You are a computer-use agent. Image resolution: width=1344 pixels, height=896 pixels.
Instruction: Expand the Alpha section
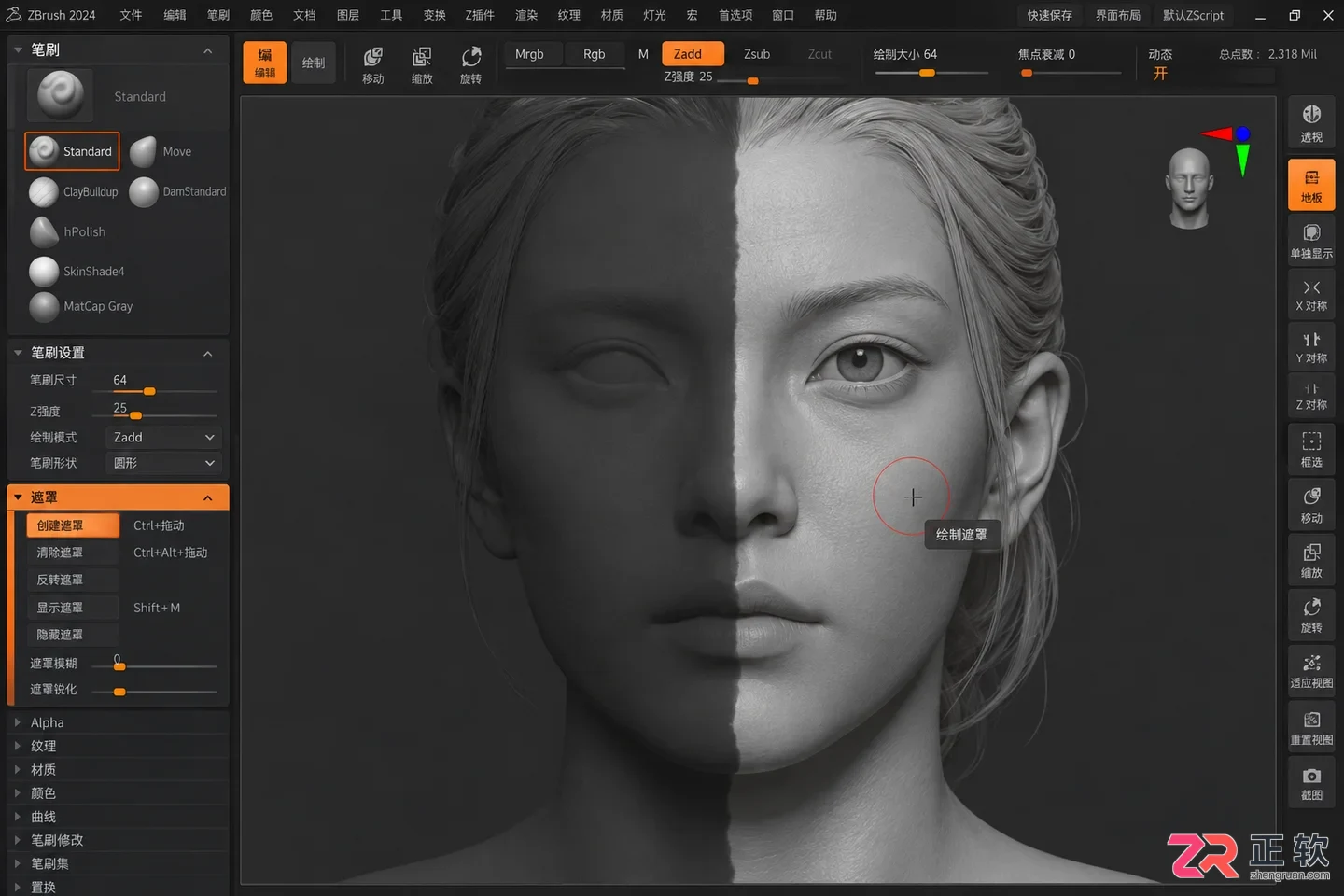click(119, 722)
